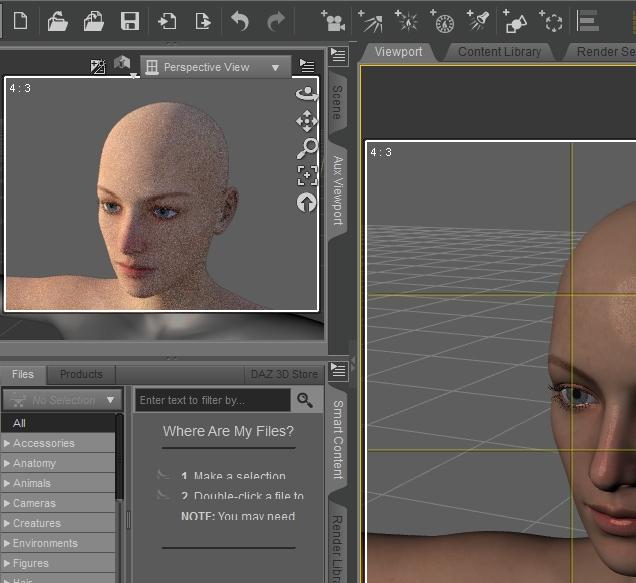Click the Export file icon
The image size is (636, 583).
(203, 21)
